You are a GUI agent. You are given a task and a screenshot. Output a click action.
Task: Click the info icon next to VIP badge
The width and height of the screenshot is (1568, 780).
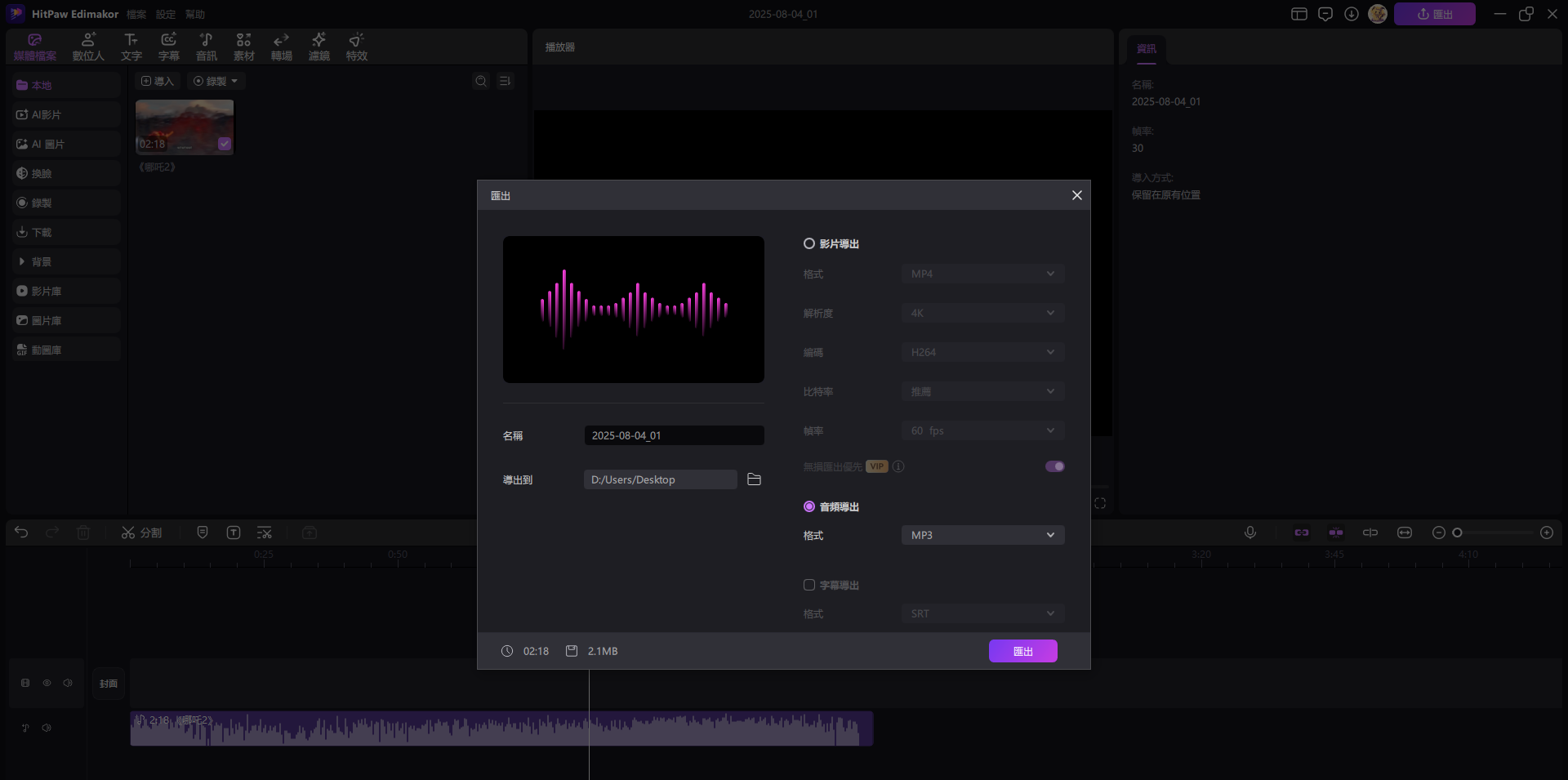(x=898, y=466)
